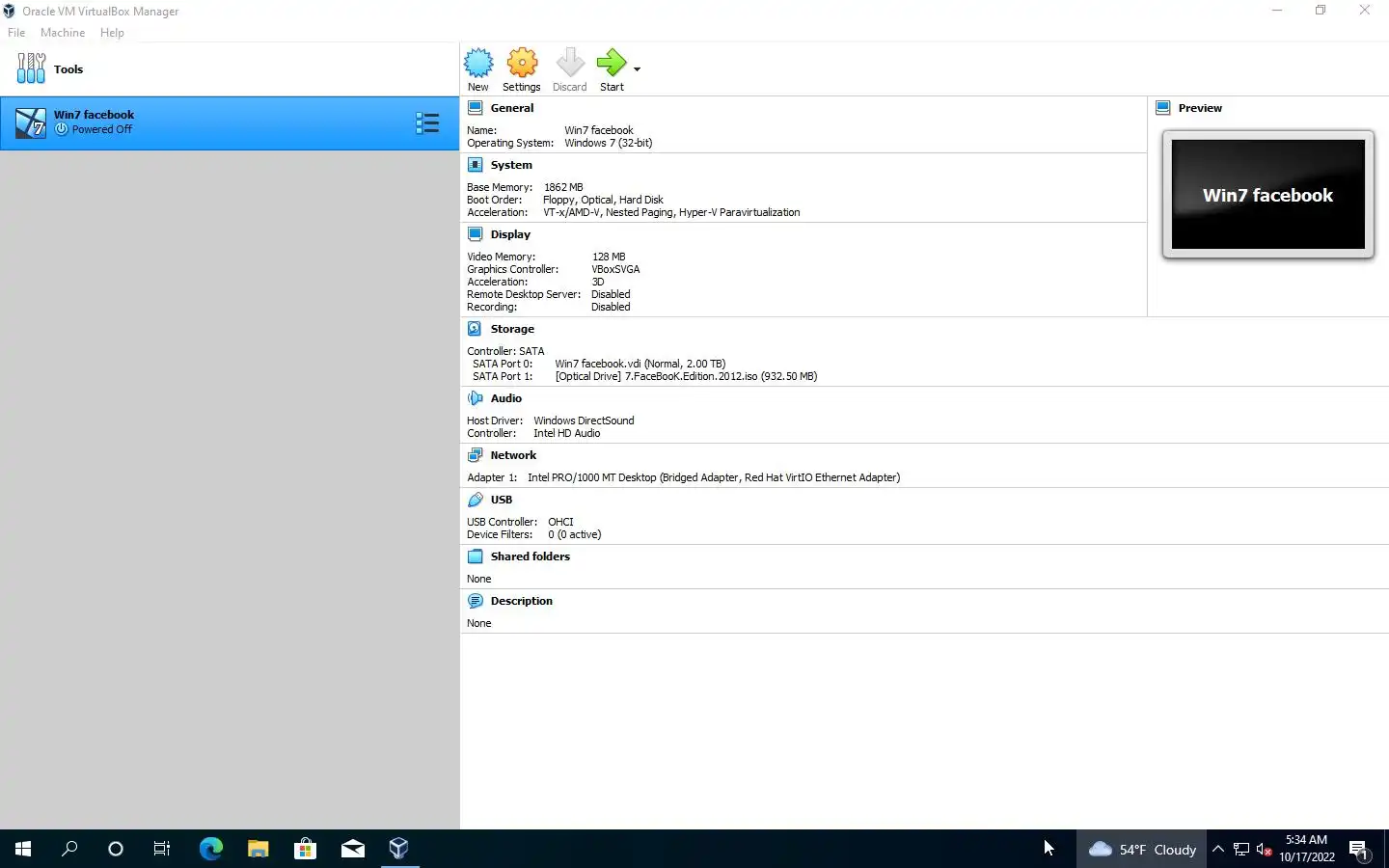The width and height of the screenshot is (1389, 868).
Task: Click the 'OHCI' USB controller value
Action: [x=560, y=522]
